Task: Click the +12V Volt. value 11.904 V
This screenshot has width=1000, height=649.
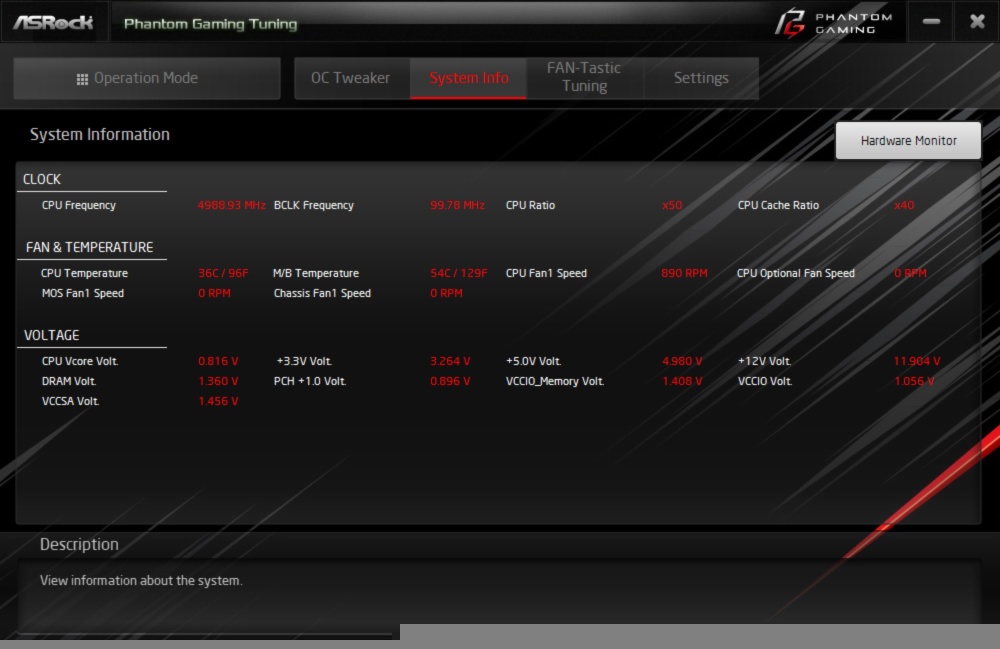Action: click(x=917, y=361)
